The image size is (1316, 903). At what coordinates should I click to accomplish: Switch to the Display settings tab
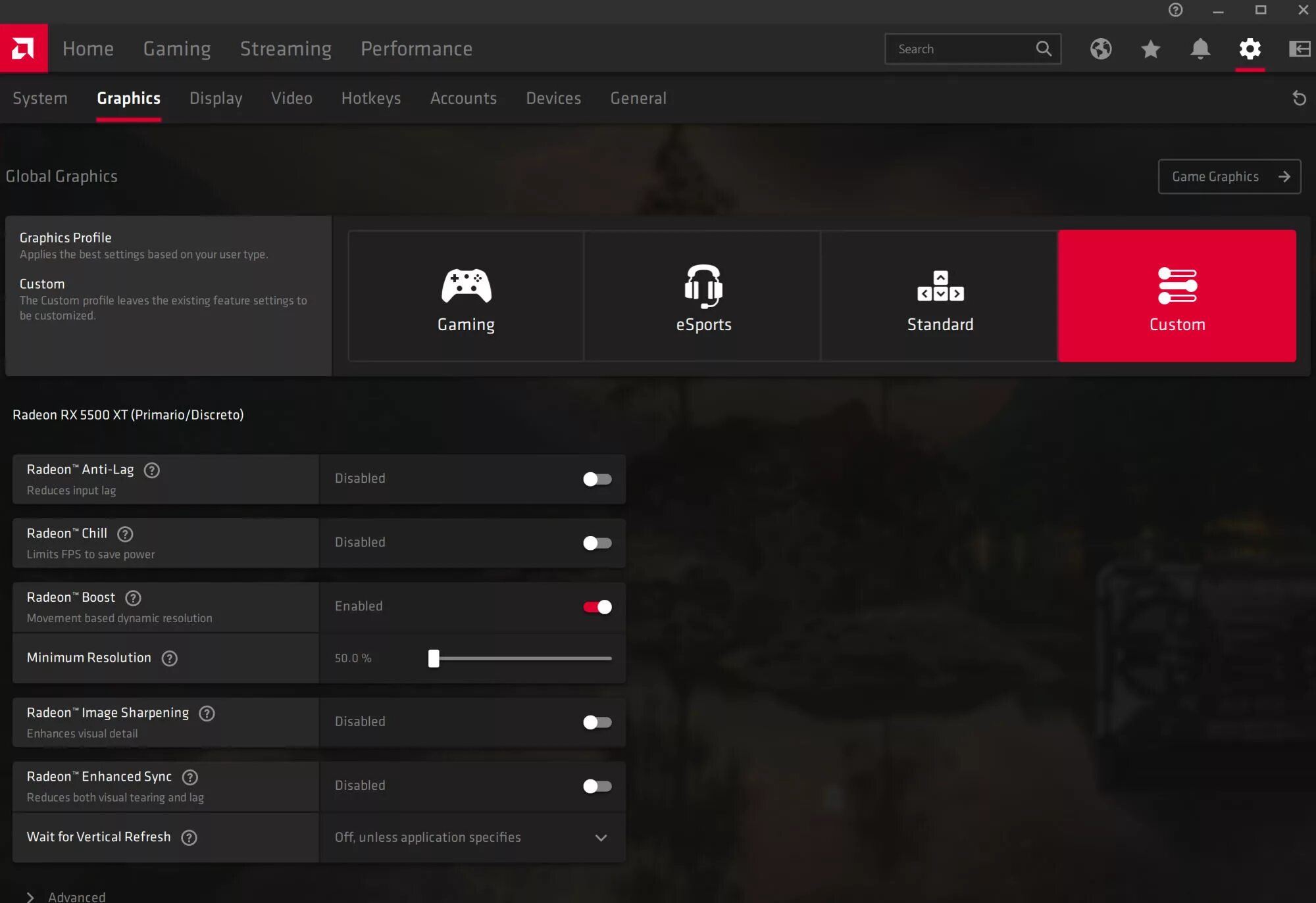(215, 98)
